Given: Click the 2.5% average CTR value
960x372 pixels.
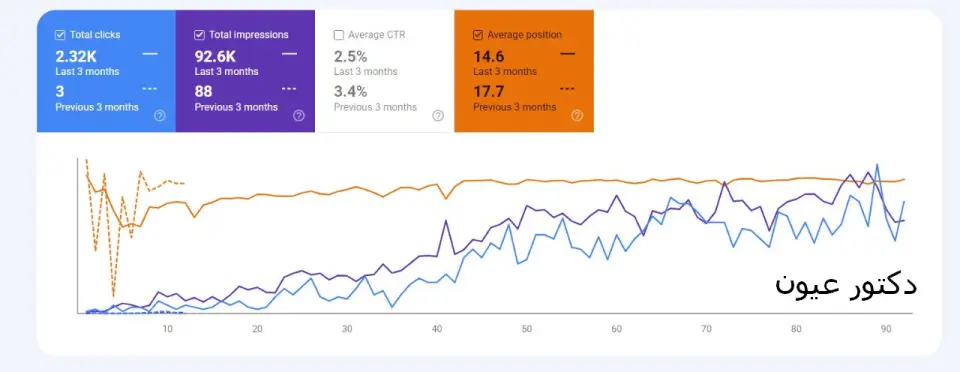Looking at the screenshot, I should pyautogui.click(x=350, y=57).
